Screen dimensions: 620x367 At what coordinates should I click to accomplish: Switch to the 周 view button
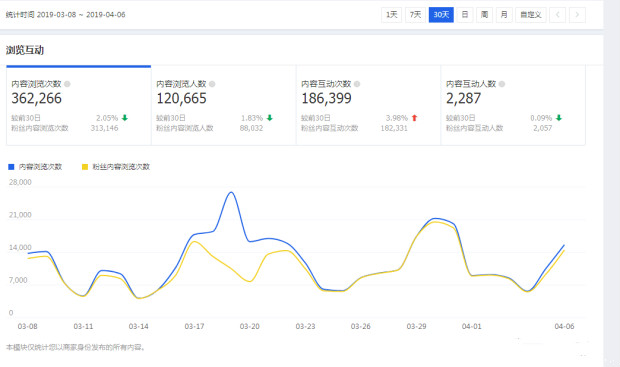[x=484, y=15]
